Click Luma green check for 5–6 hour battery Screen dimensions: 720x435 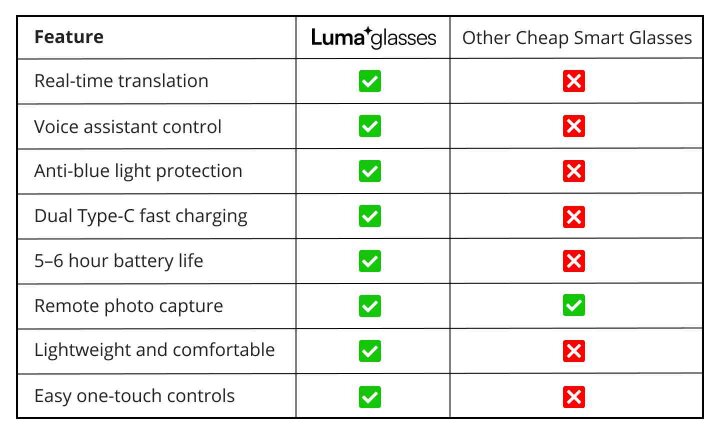(370, 261)
